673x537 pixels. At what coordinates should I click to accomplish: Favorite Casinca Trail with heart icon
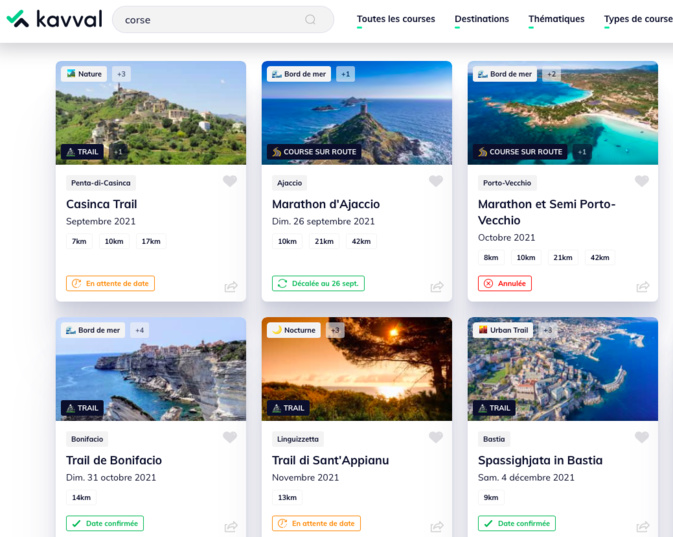point(230,181)
